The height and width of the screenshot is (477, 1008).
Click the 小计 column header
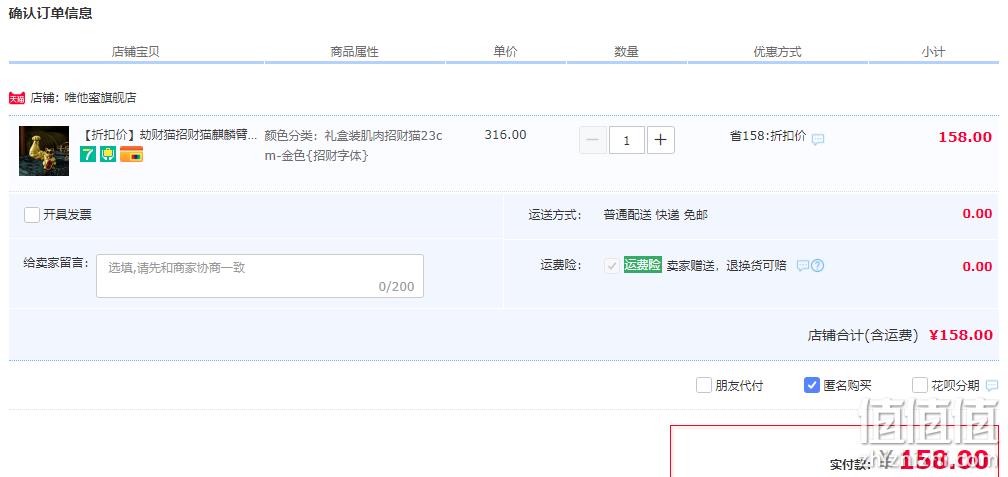933,52
